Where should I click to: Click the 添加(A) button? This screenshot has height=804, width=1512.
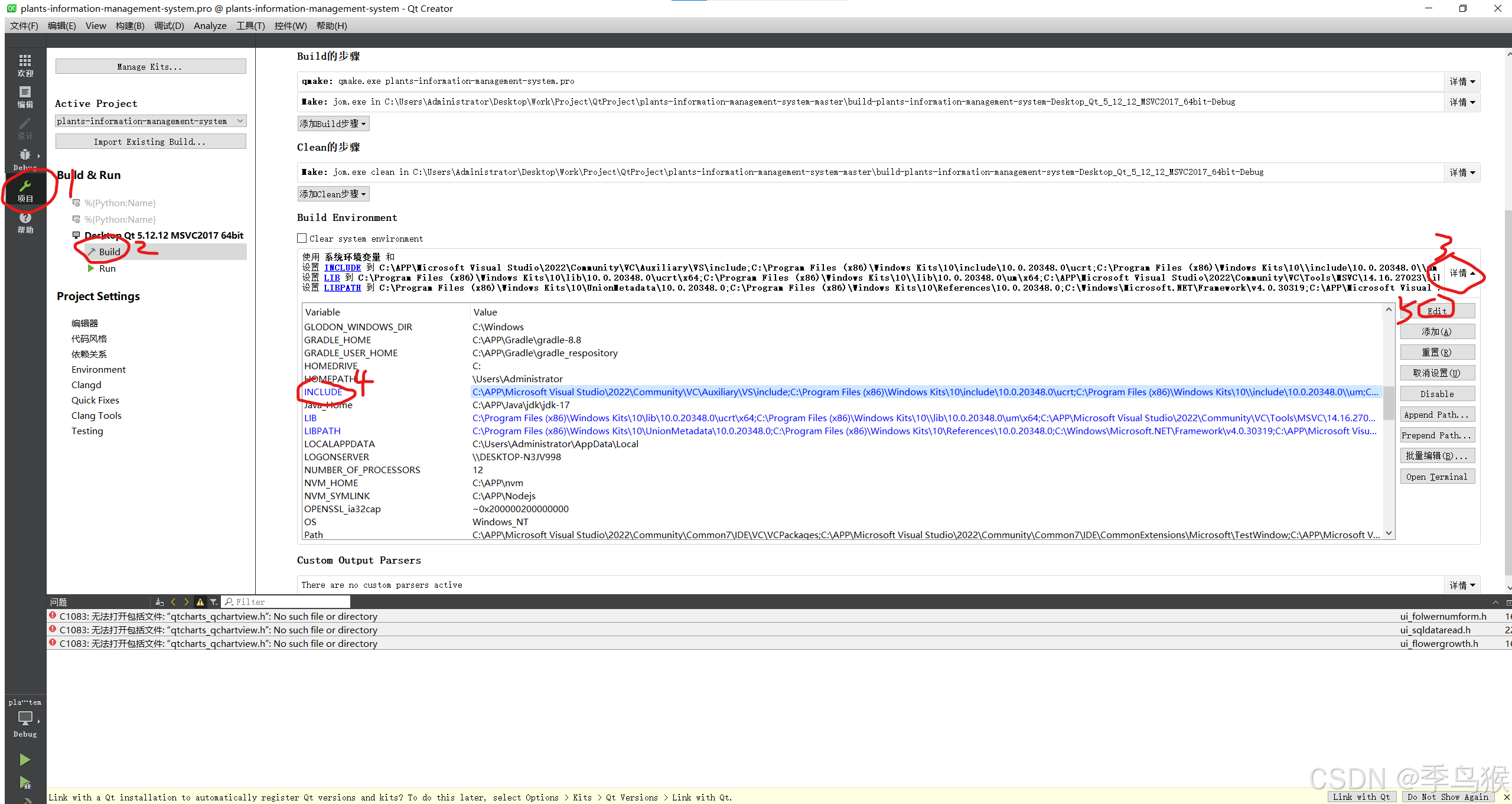point(1437,331)
